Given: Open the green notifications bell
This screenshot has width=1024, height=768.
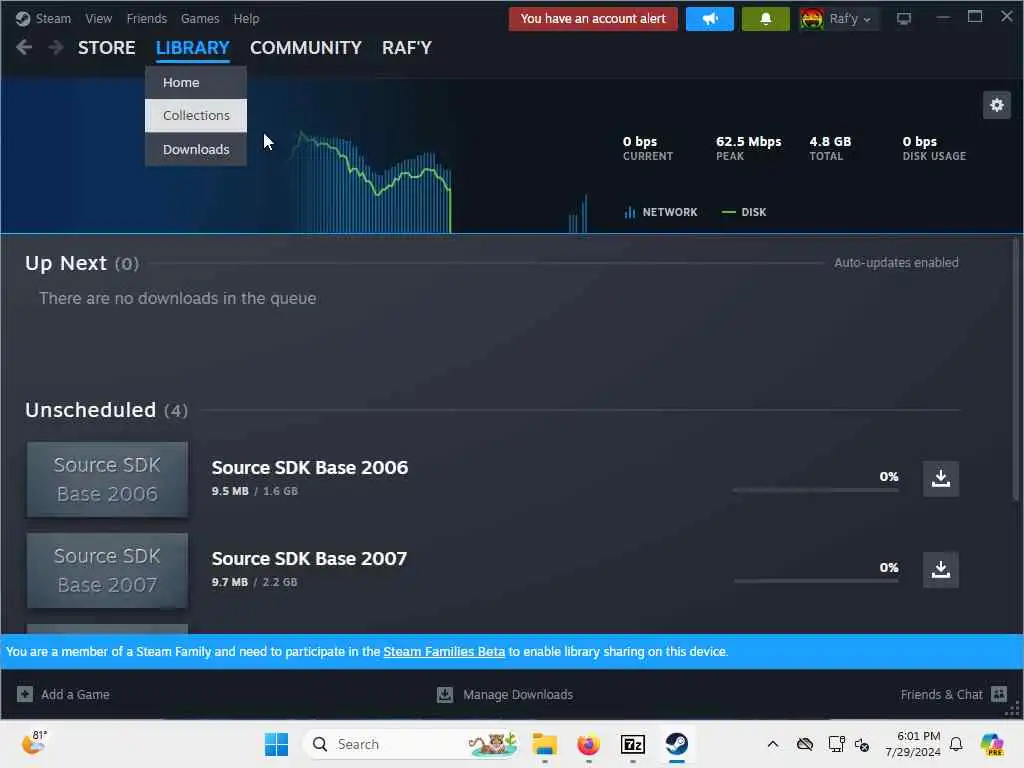Looking at the screenshot, I should pos(765,19).
